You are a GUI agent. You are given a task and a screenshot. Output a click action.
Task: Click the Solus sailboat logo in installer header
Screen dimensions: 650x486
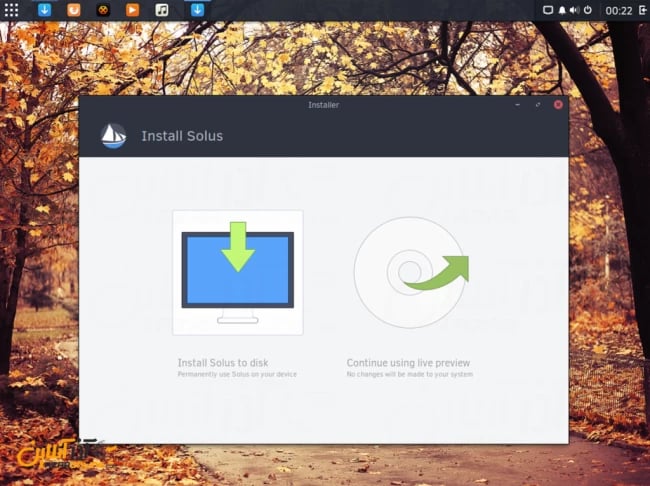pos(113,136)
